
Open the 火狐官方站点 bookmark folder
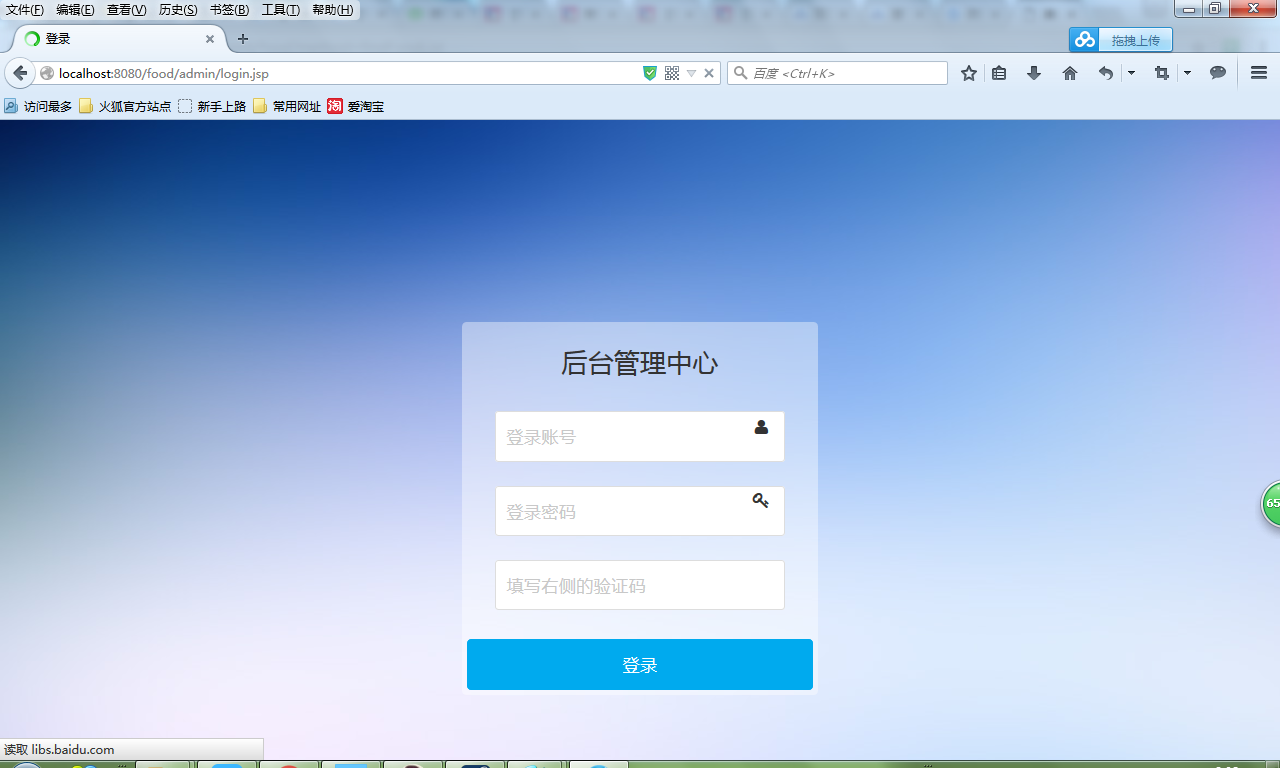(x=125, y=106)
